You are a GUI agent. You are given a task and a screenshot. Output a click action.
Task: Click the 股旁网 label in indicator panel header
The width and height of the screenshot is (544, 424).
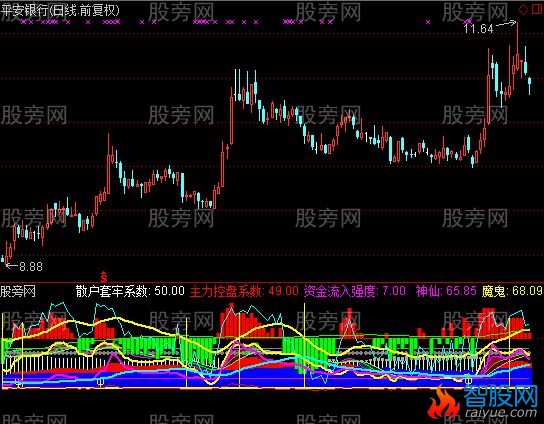(x=18, y=291)
